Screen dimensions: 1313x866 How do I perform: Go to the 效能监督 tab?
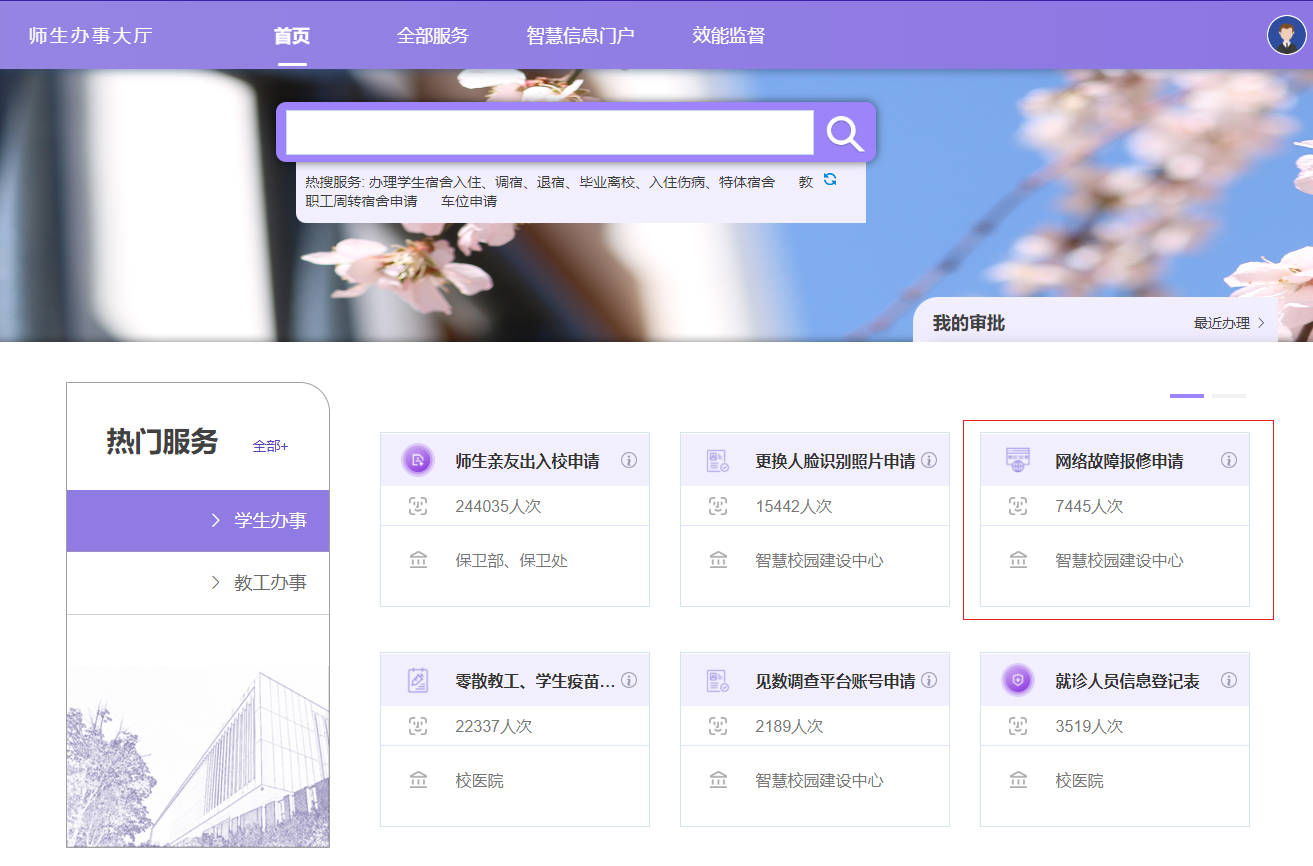(x=728, y=36)
